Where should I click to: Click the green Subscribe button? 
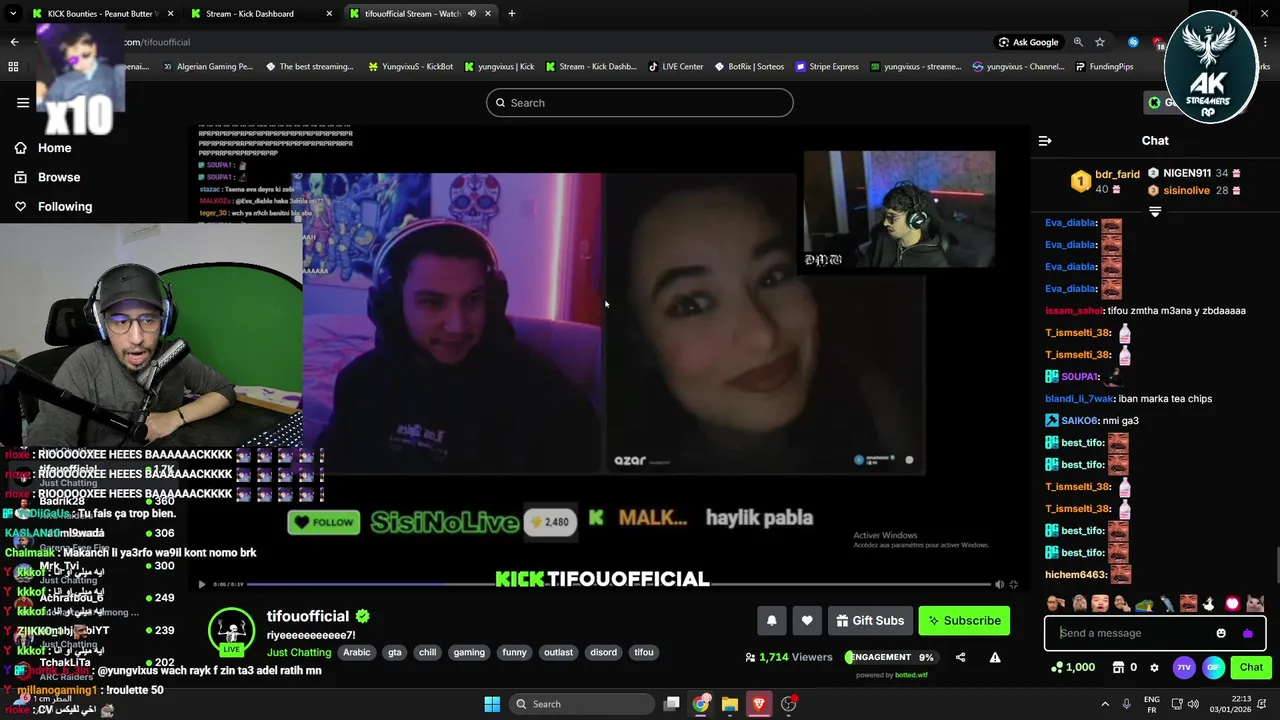click(964, 621)
